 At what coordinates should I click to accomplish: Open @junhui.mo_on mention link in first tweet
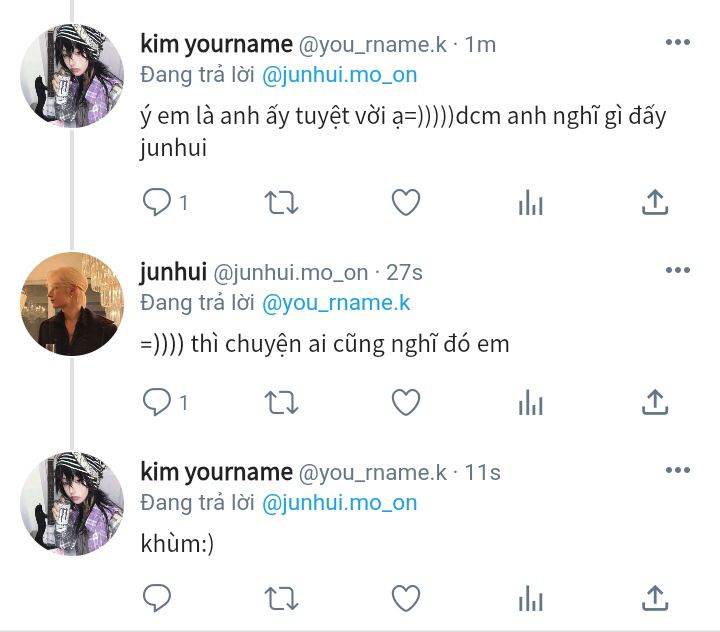[339, 75]
